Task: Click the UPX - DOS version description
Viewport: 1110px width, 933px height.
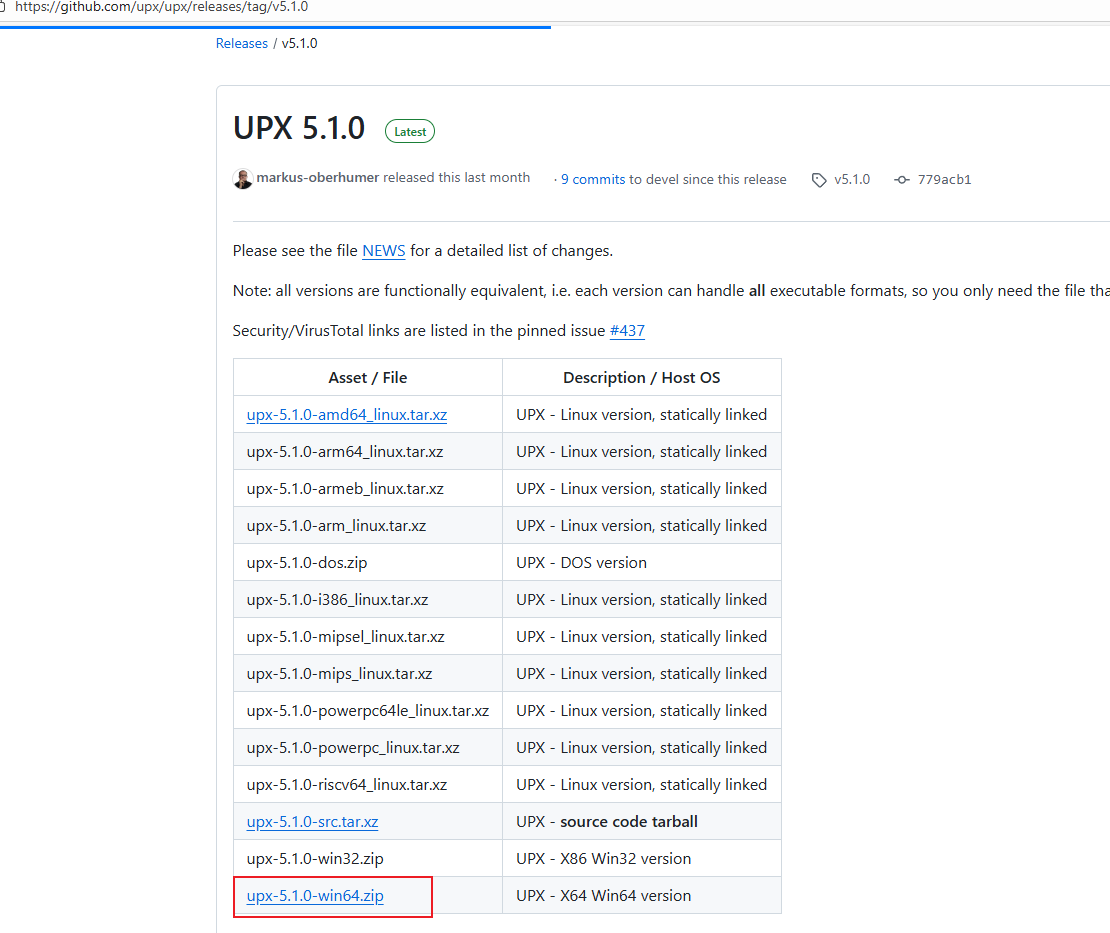Action: pyautogui.click(x=581, y=563)
